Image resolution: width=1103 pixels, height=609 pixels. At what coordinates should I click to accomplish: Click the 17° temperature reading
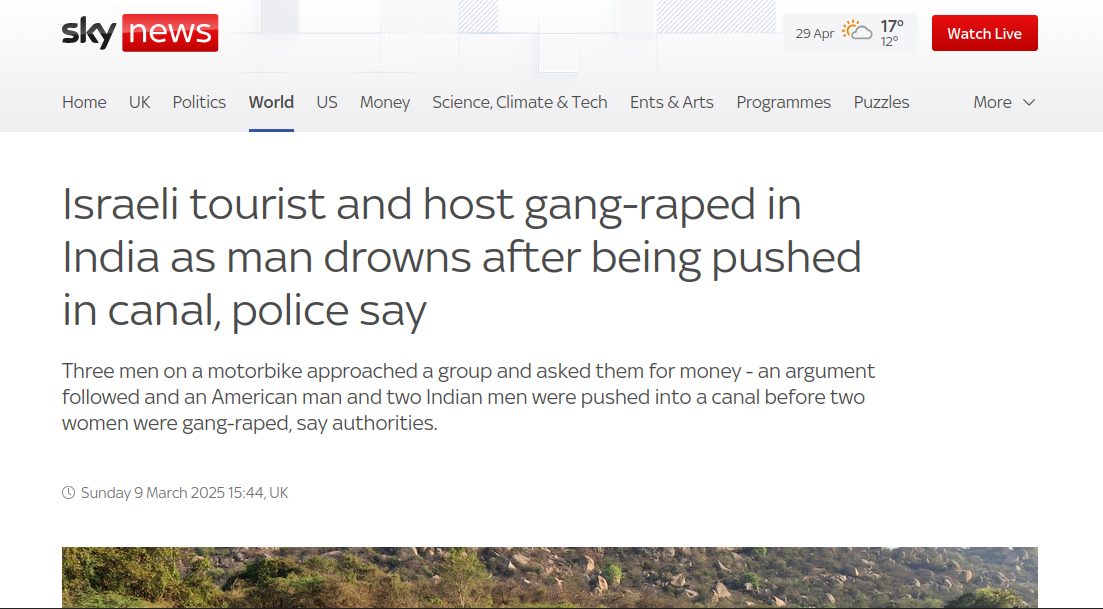click(x=891, y=26)
